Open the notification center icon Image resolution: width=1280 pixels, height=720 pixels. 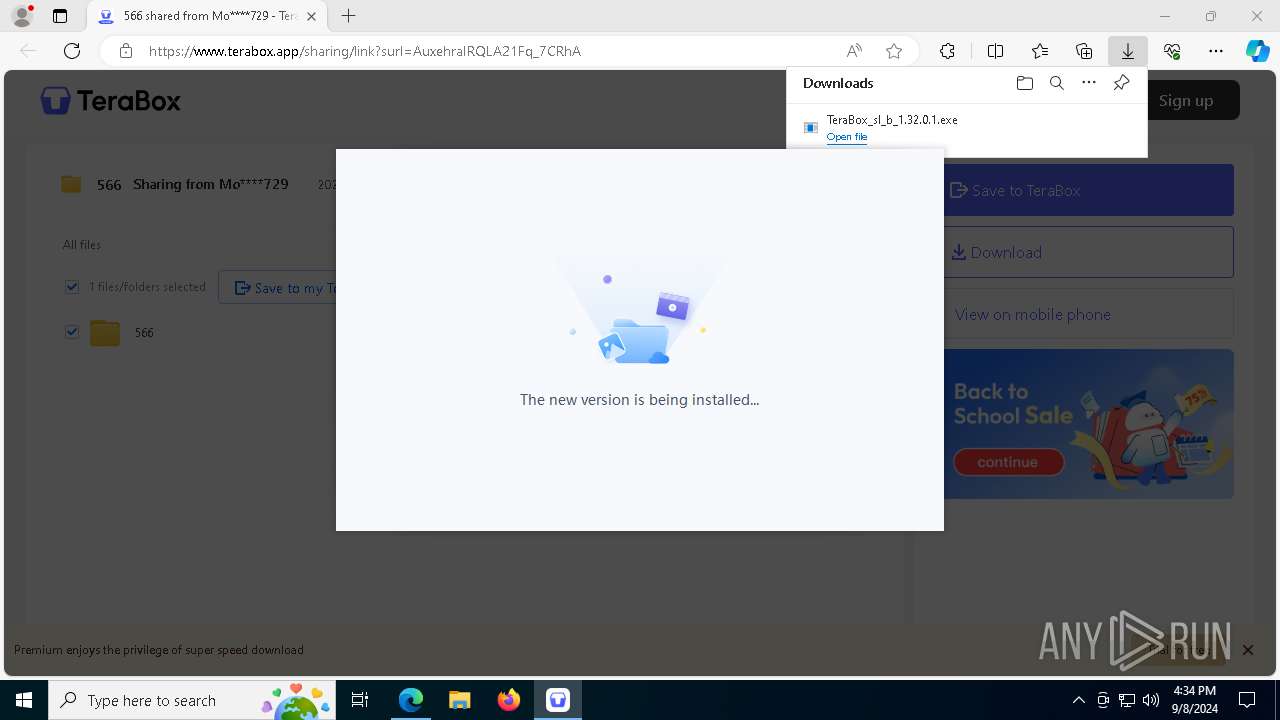(x=1247, y=700)
